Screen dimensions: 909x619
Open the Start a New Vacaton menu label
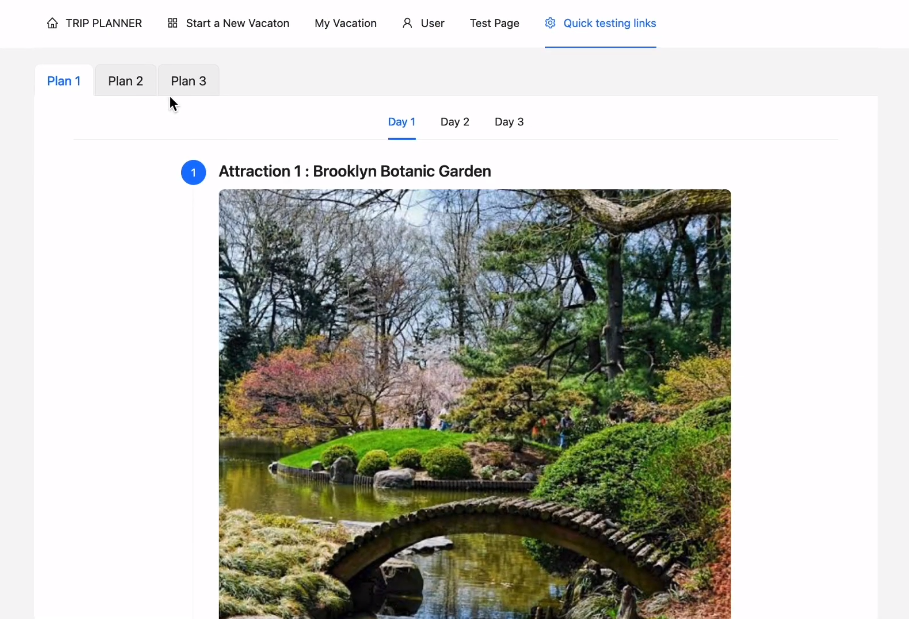pyautogui.click(x=238, y=23)
